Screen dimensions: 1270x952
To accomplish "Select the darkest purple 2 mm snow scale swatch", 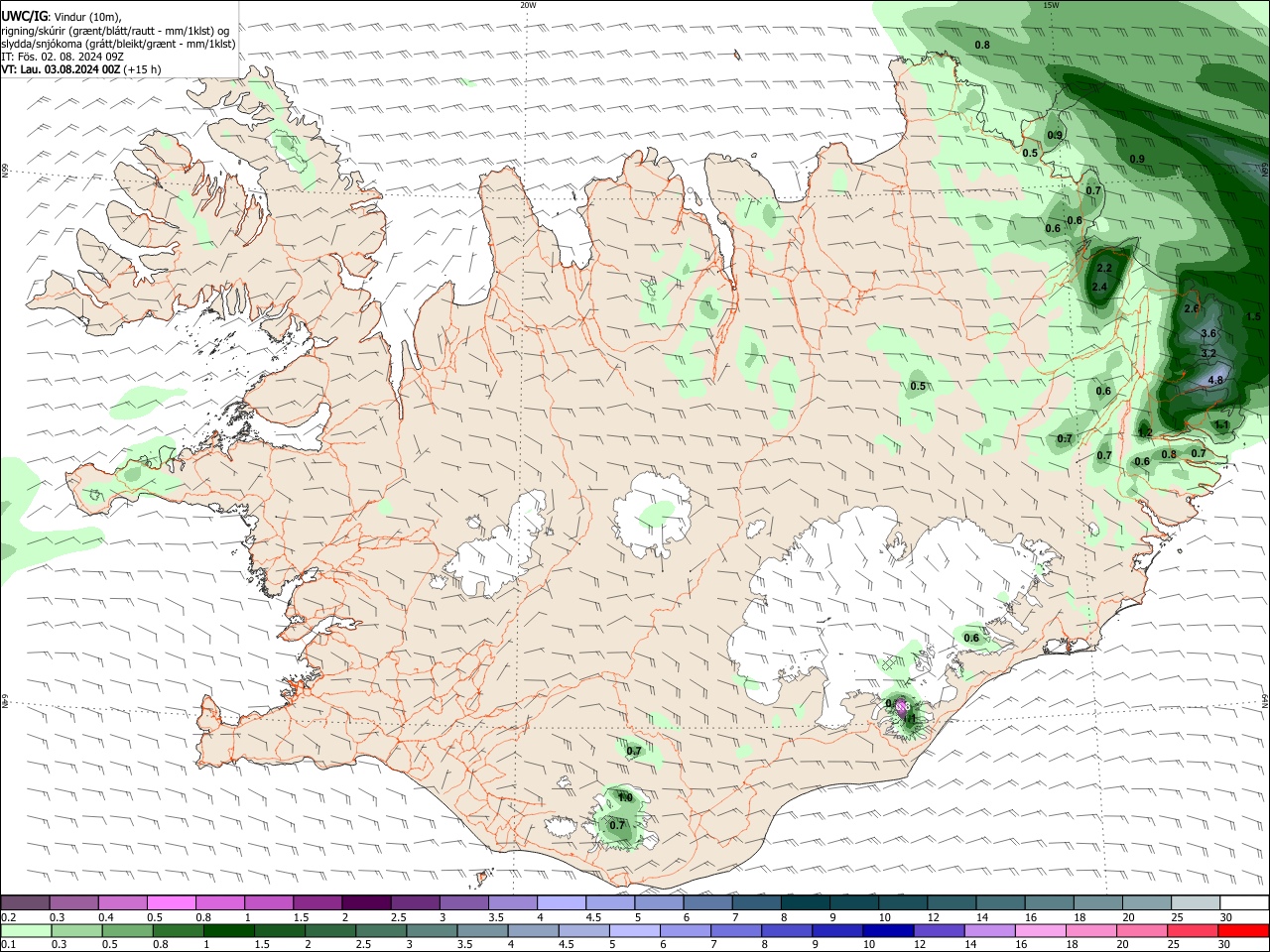I will pos(366,902).
